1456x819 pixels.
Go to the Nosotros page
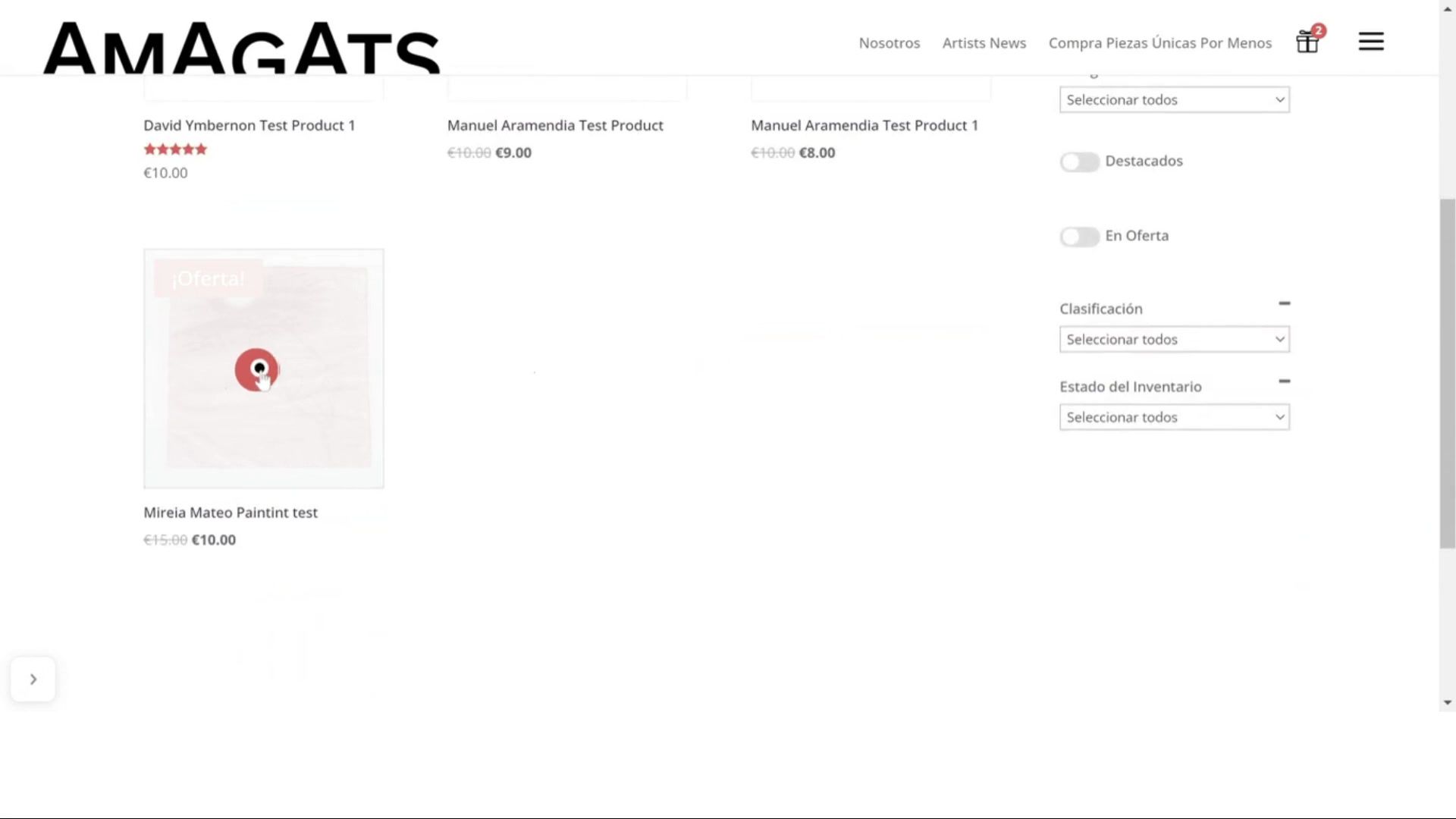890,43
